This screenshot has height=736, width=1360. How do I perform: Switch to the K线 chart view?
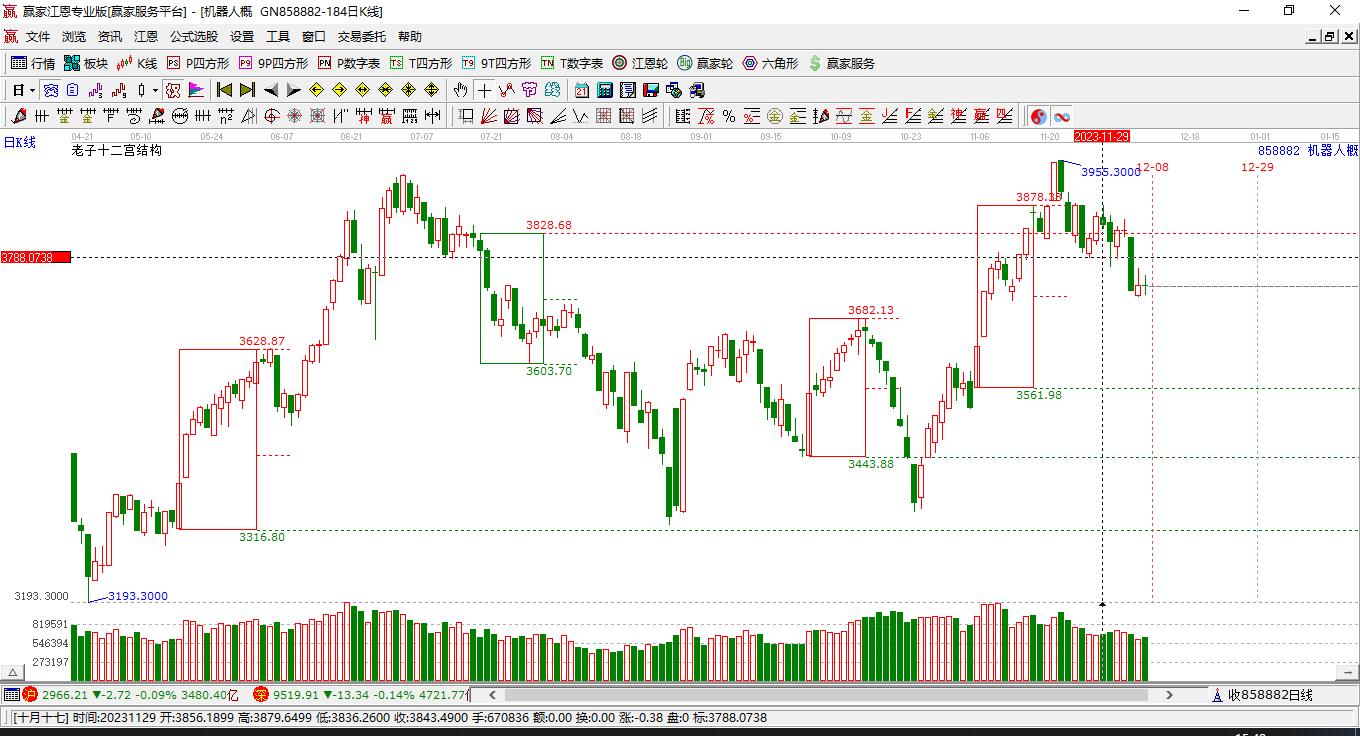pyautogui.click(x=137, y=63)
